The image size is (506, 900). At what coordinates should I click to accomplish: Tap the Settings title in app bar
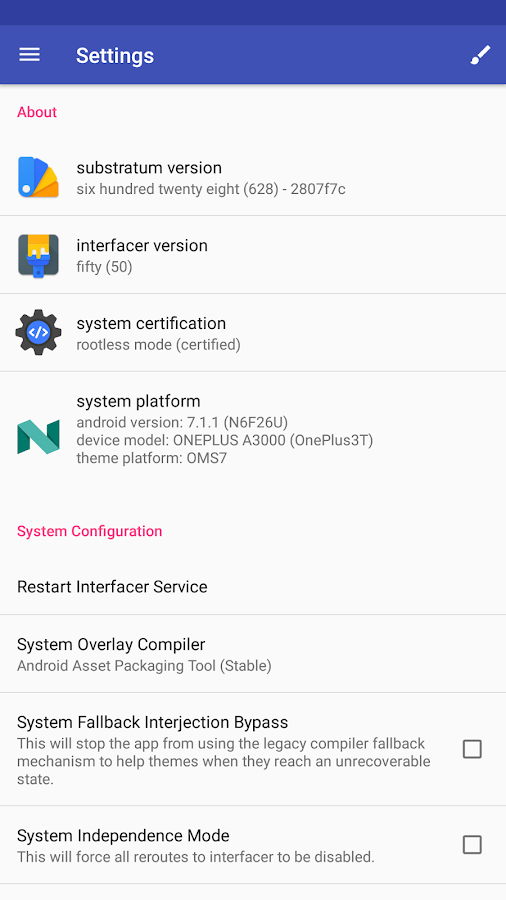point(115,56)
